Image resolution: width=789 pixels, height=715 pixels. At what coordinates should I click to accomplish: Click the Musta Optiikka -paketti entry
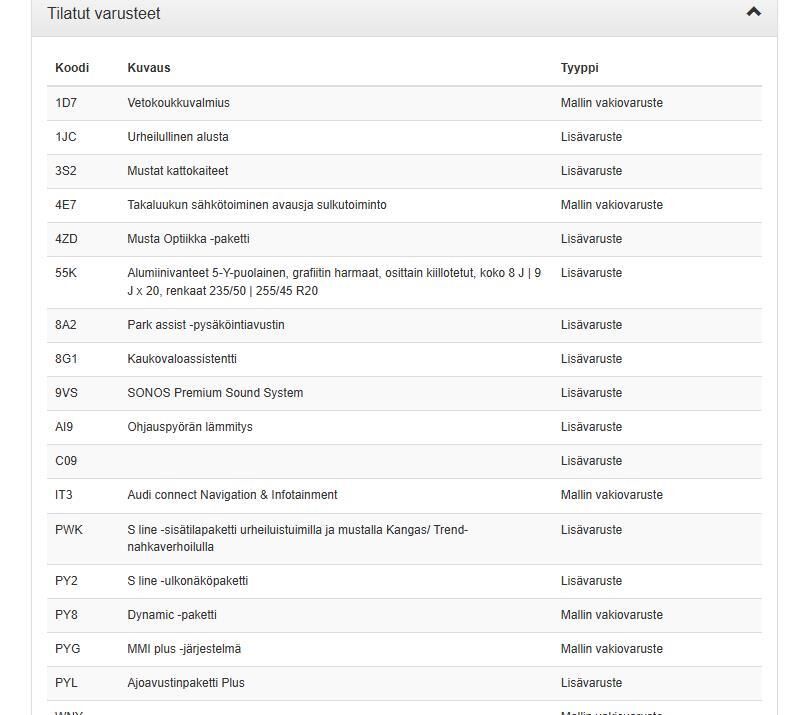[x=188, y=239]
